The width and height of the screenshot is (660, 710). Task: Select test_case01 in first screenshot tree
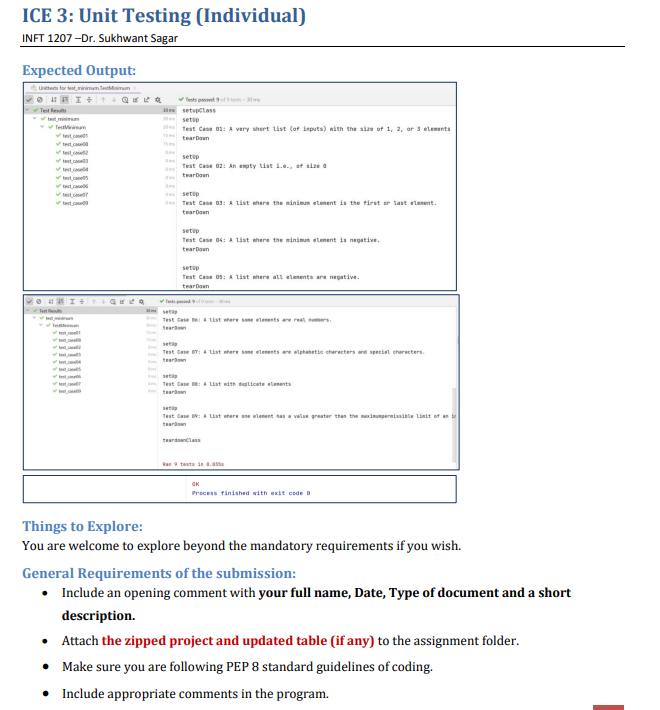tap(75, 136)
